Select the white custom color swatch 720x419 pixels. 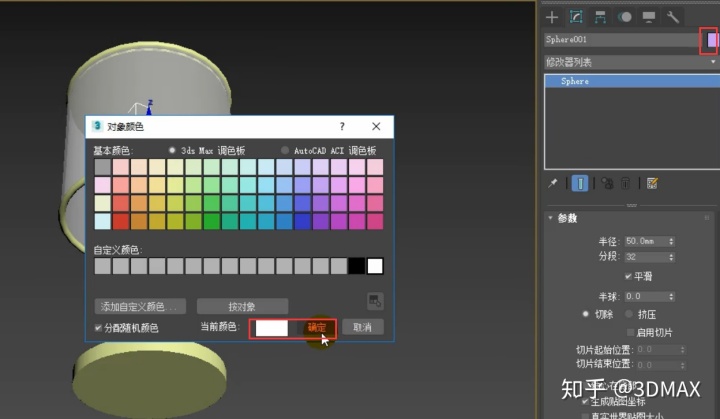(375, 266)
